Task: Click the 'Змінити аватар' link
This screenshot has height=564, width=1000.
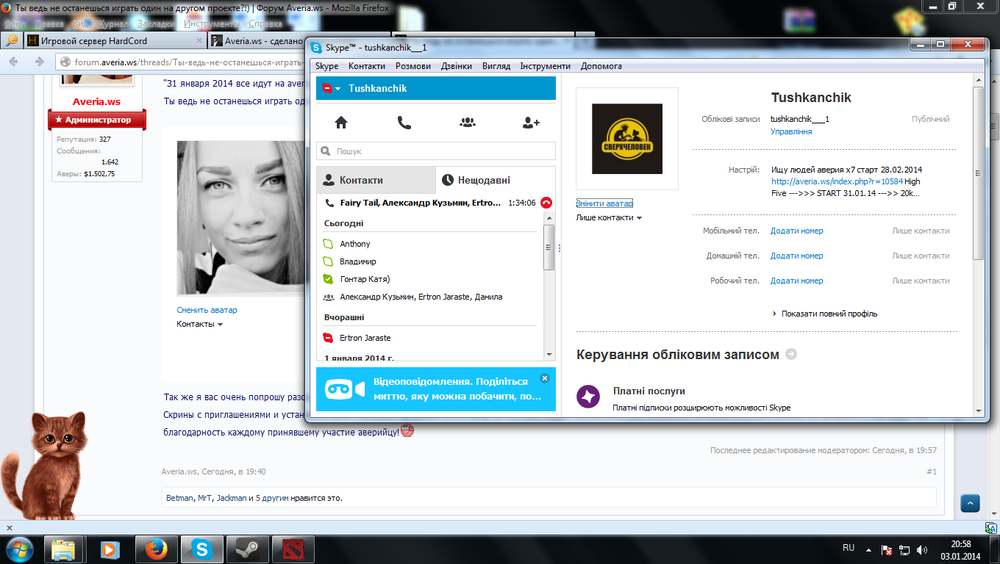Action: click(604, 204)
